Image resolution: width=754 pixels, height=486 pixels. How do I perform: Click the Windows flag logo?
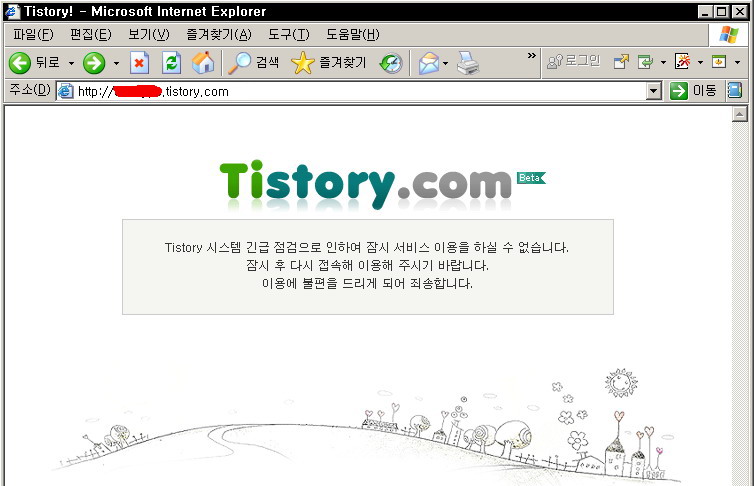[728, 35]
